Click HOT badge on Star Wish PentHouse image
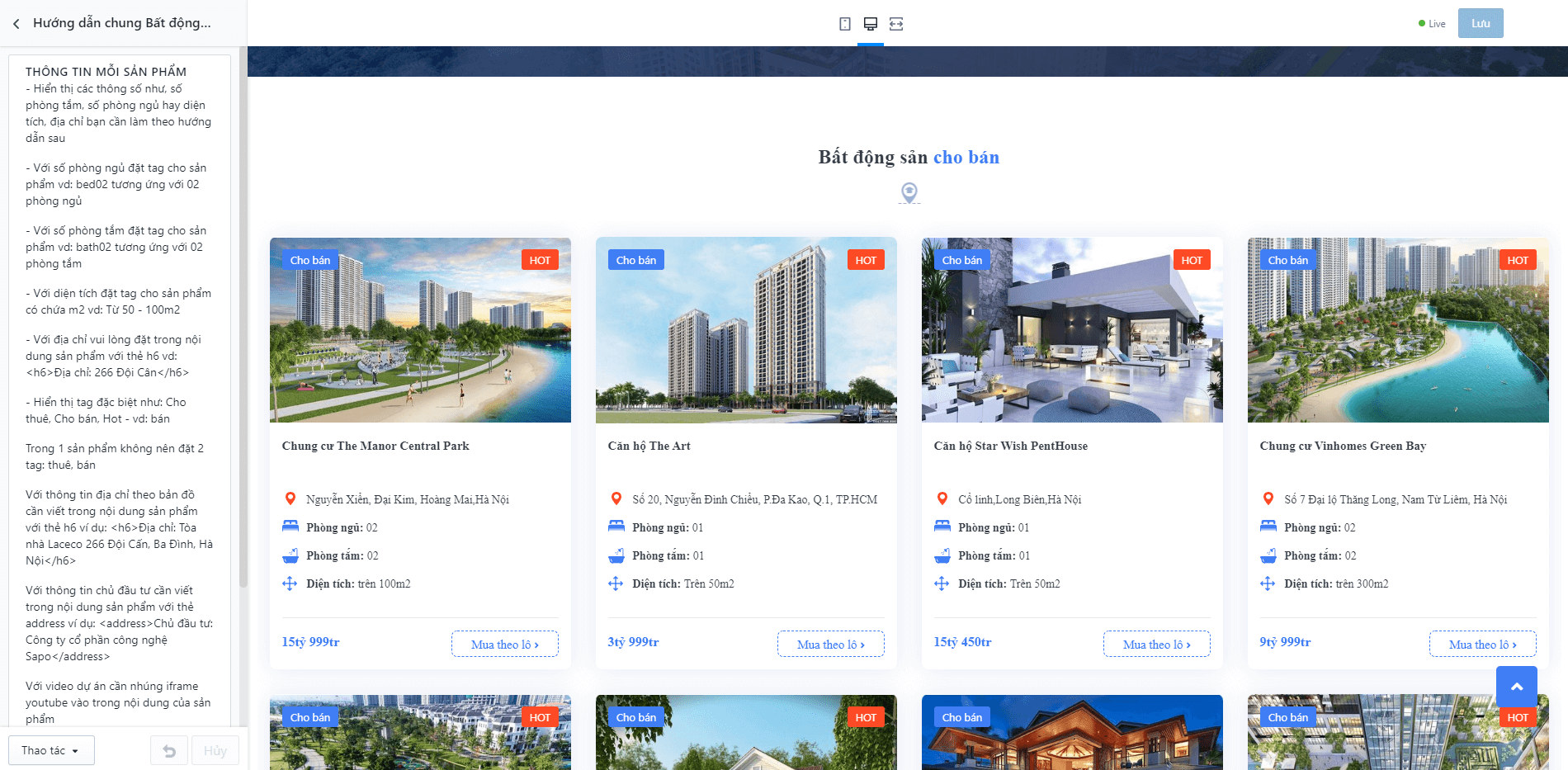 tap(1192, 260)
